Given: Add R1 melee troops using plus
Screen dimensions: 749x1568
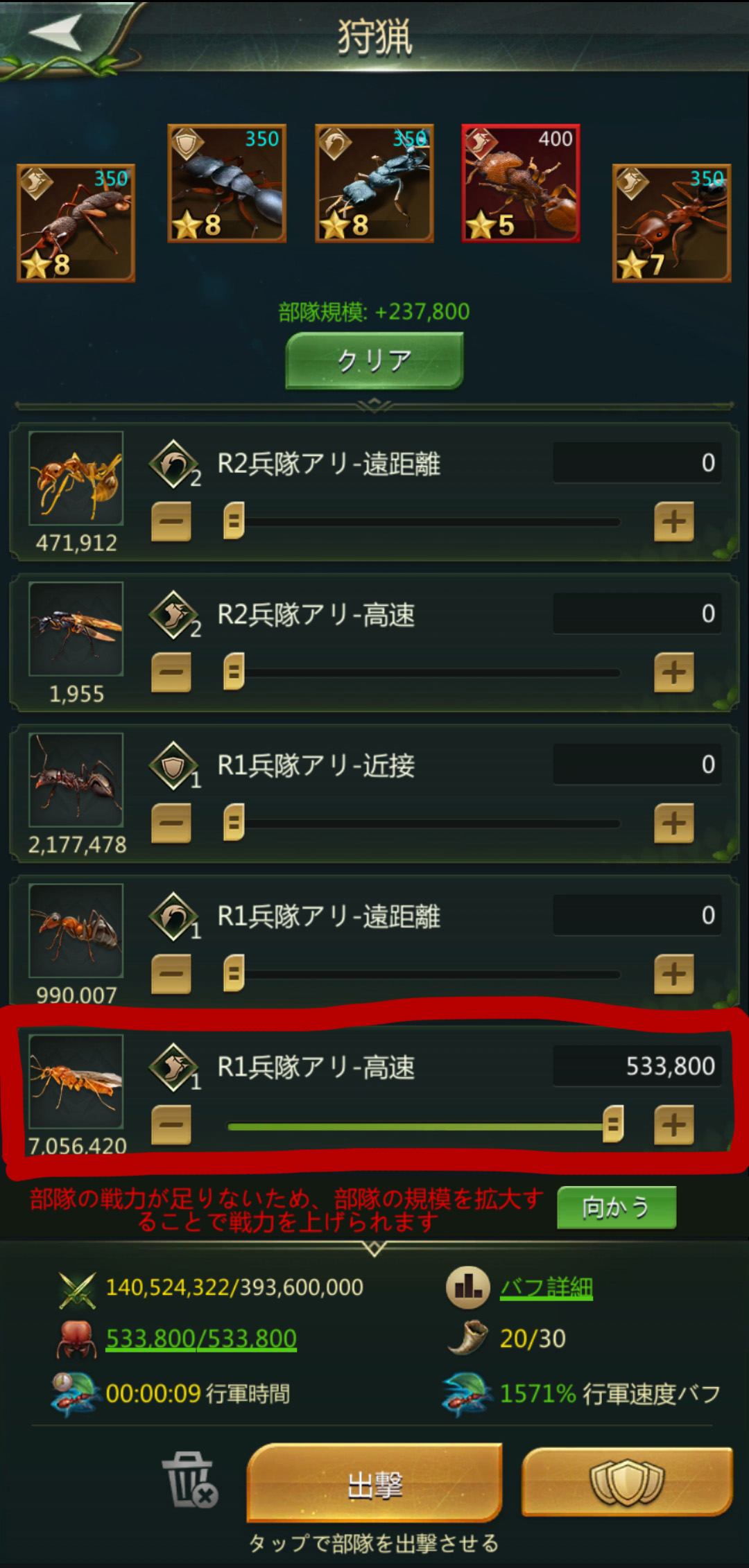Looking at the screenshot, I should click(674, 823).
